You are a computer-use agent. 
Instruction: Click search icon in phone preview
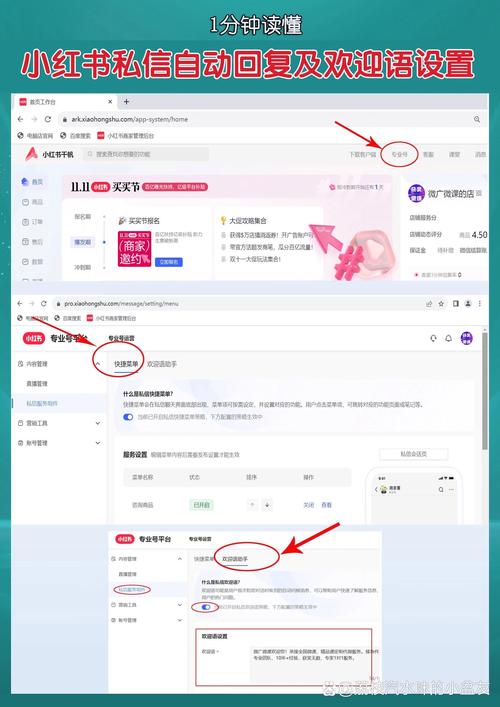pyautogui.click(x=441, y=490)
